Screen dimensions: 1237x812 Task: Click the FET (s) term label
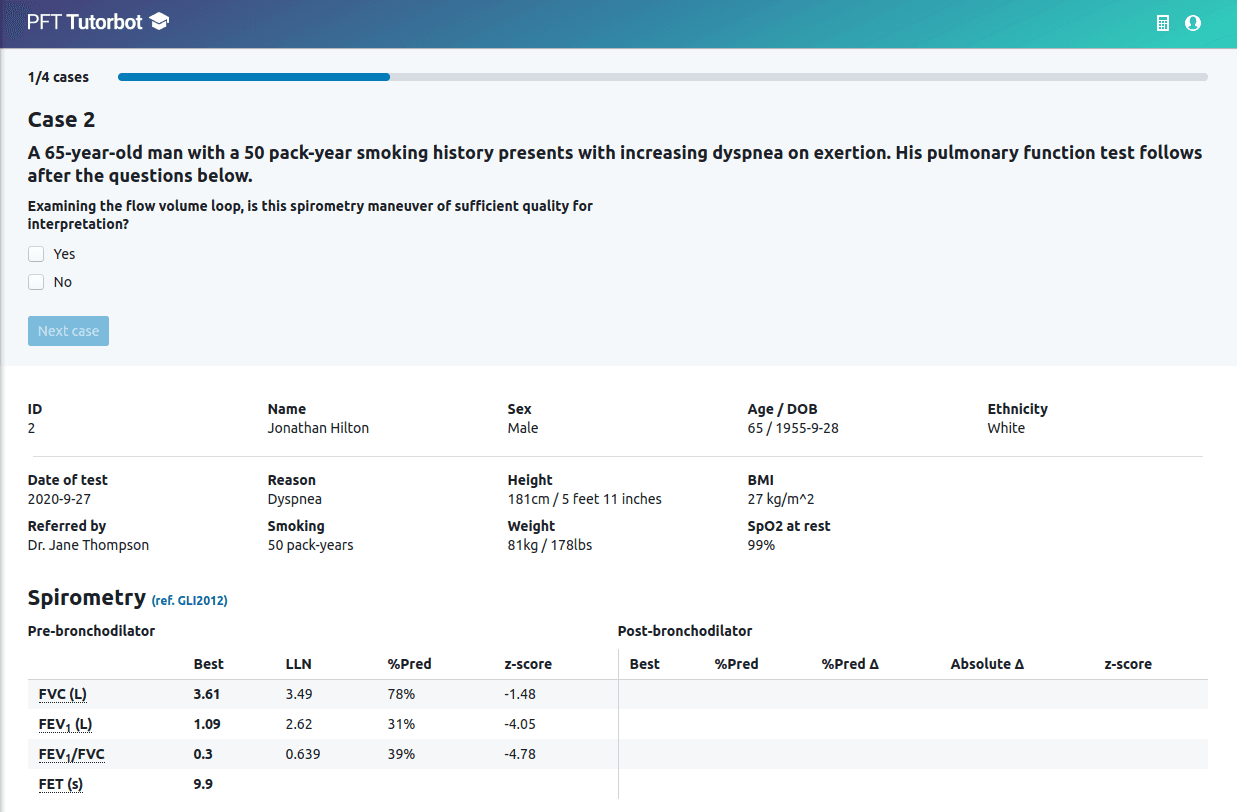click(x=55, y=784)
